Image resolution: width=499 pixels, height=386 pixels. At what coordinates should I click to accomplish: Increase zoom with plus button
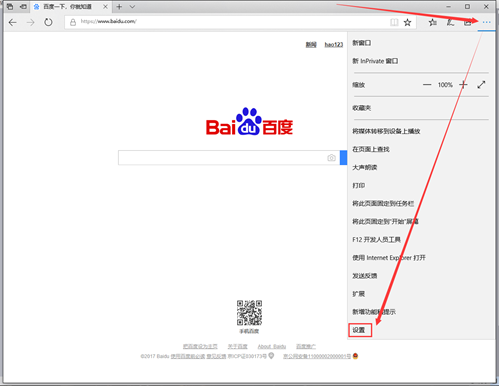coord(463,85)
